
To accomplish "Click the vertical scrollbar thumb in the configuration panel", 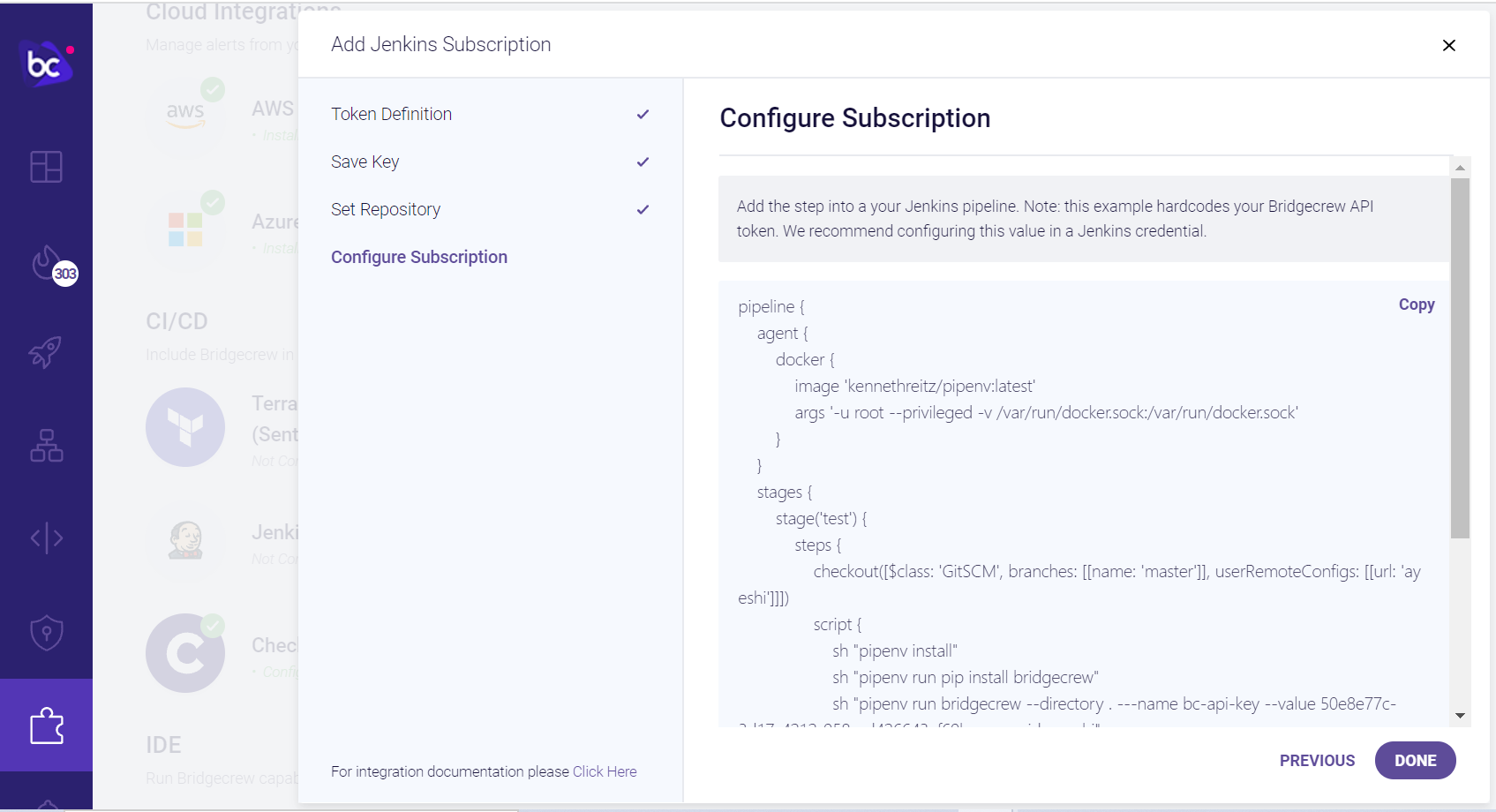I will [1460, 358].
